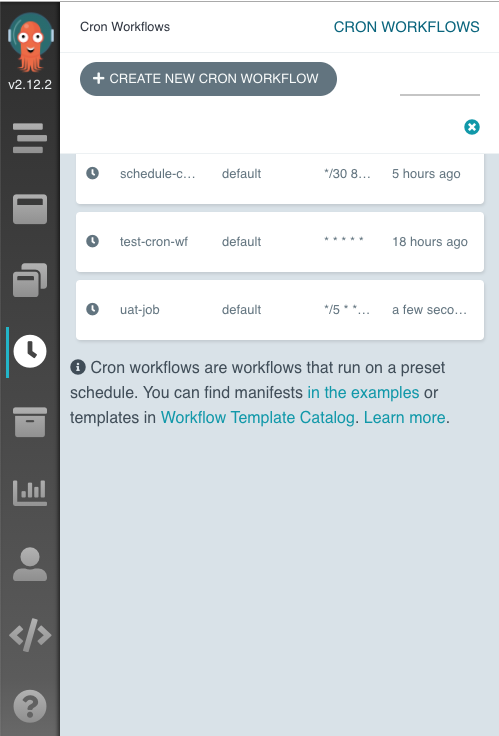
Task: Open the Workflow Template Catalog link
Action: [x=257, y=417]
